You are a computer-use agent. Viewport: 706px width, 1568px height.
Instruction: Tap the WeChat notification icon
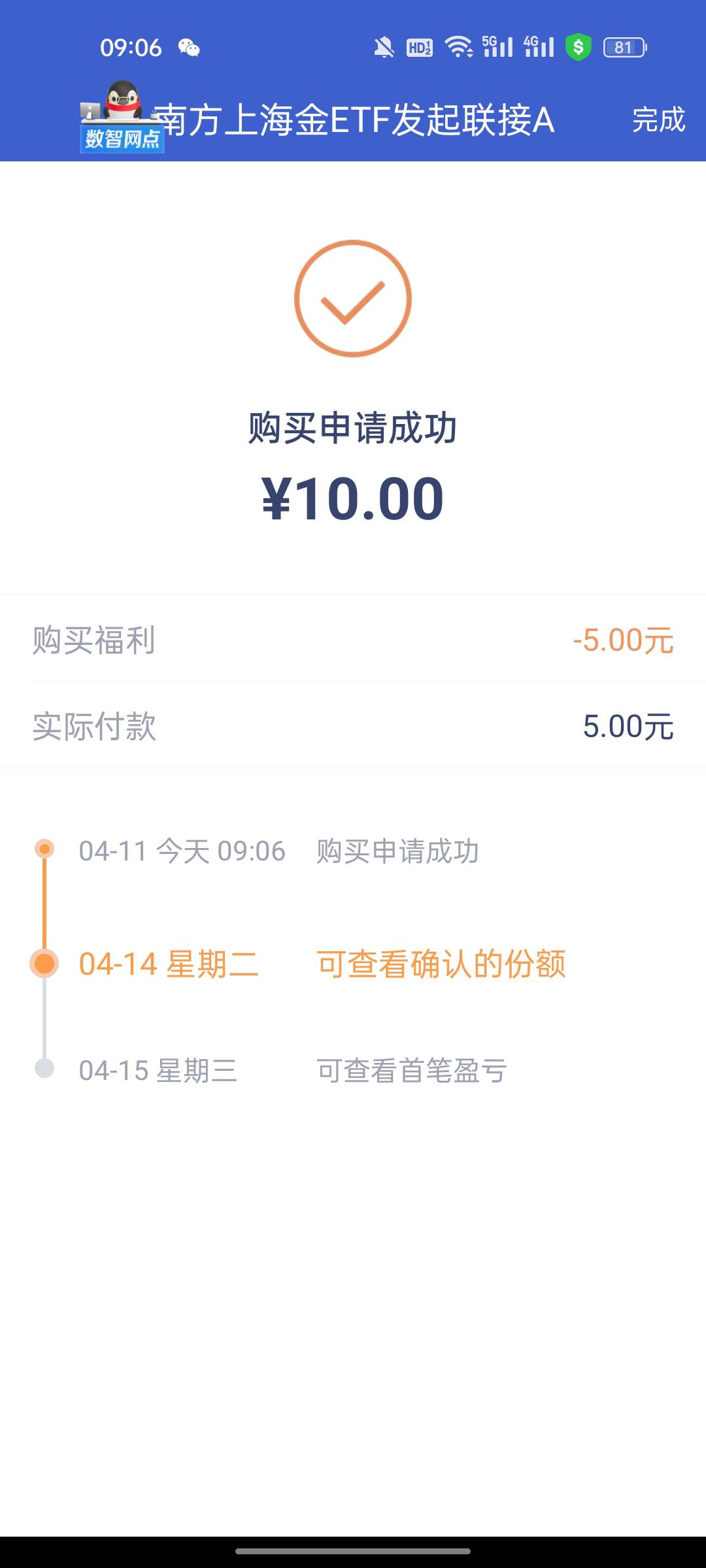point(189,48)
